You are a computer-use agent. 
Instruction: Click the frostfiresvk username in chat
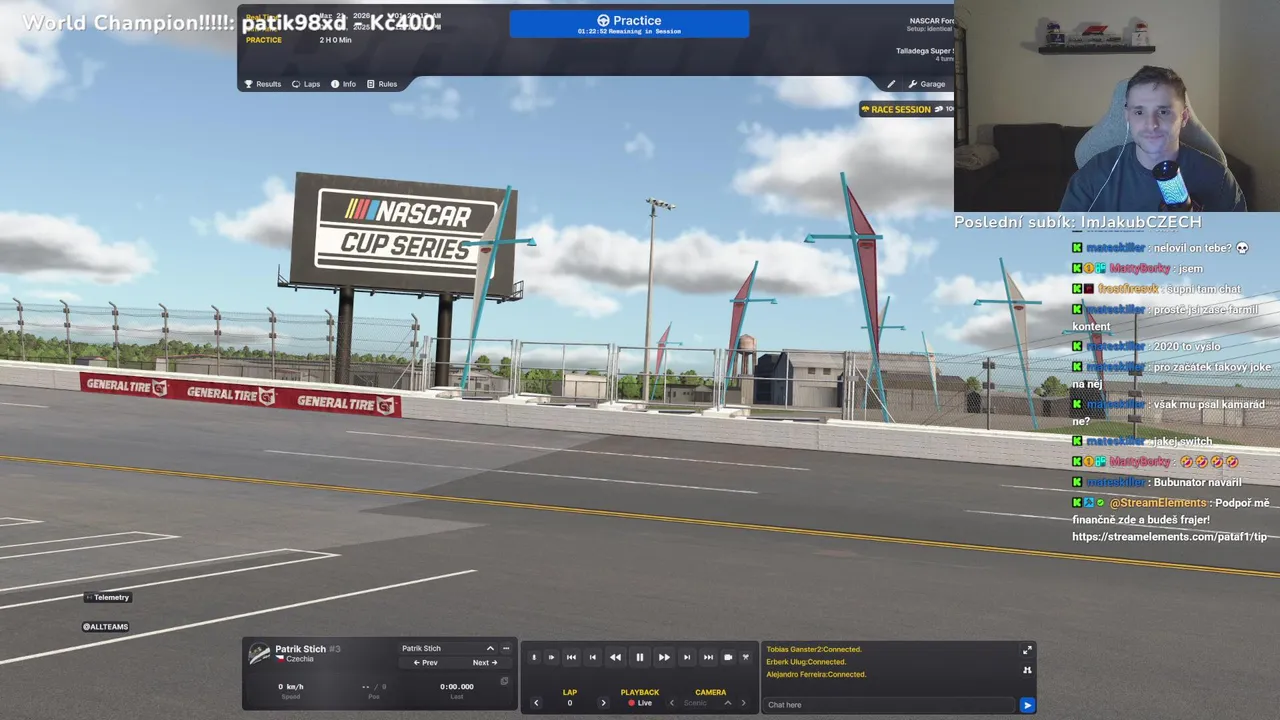[1128, 289]
